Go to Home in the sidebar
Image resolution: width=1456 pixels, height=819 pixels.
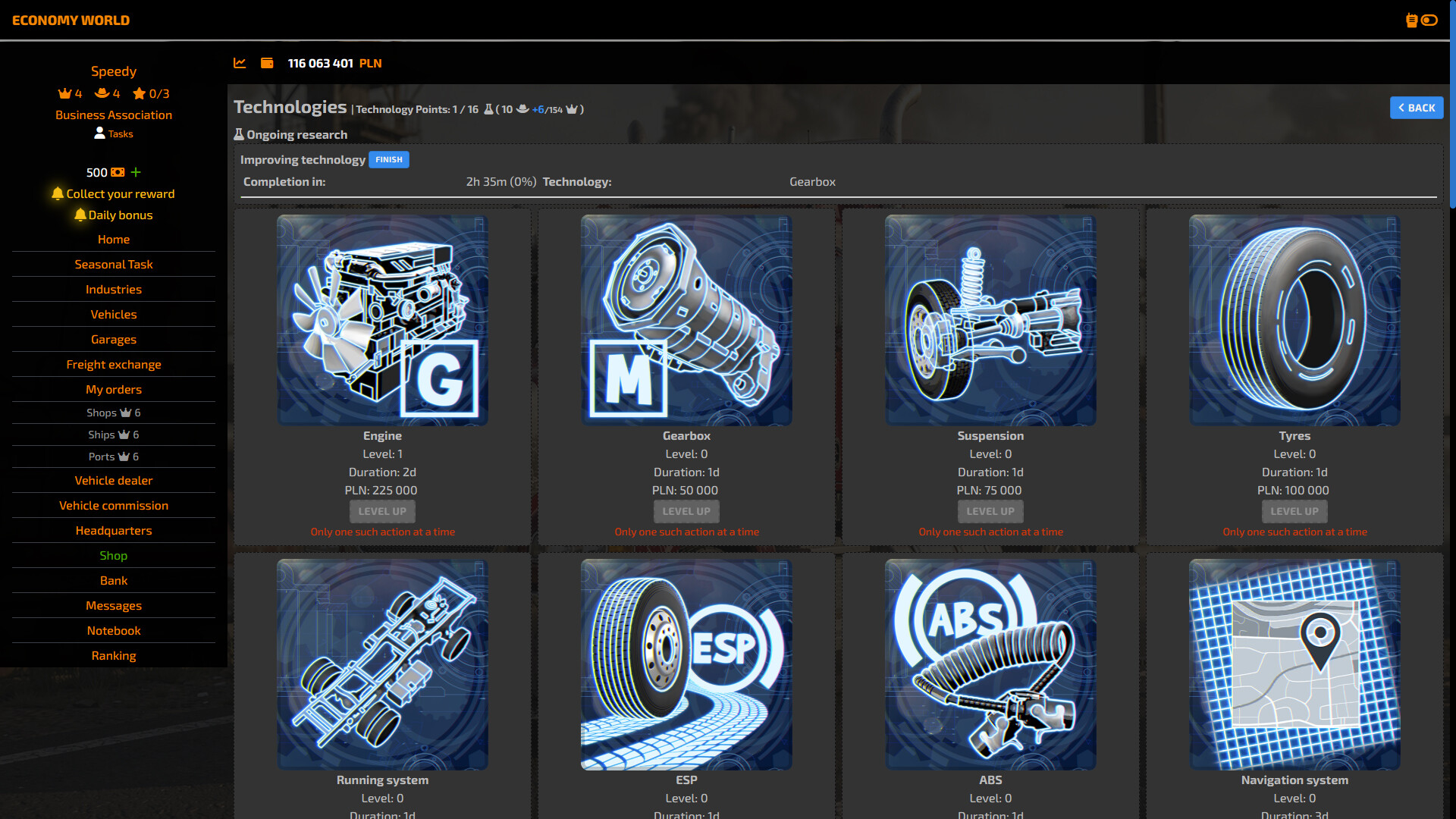(114, 239)
